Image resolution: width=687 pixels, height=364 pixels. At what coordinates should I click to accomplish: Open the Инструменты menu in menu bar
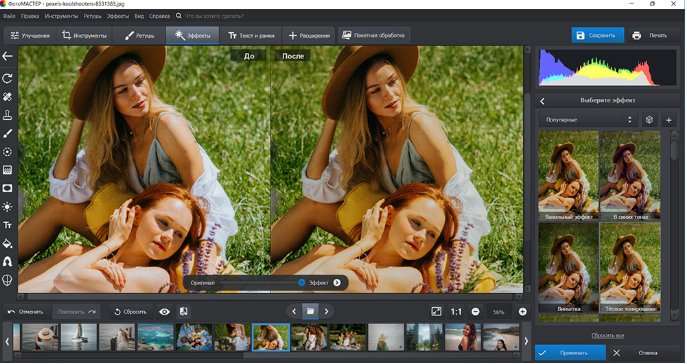click(61, 16)
